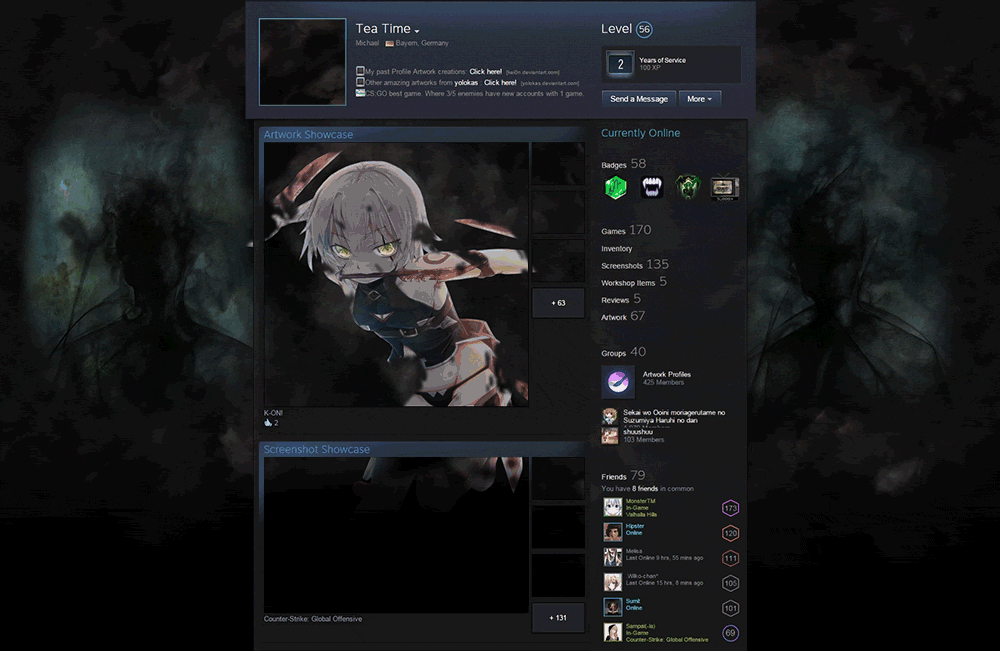
Task: Open MonsterTM's friend avatar
Action: [x=613, y=507]
